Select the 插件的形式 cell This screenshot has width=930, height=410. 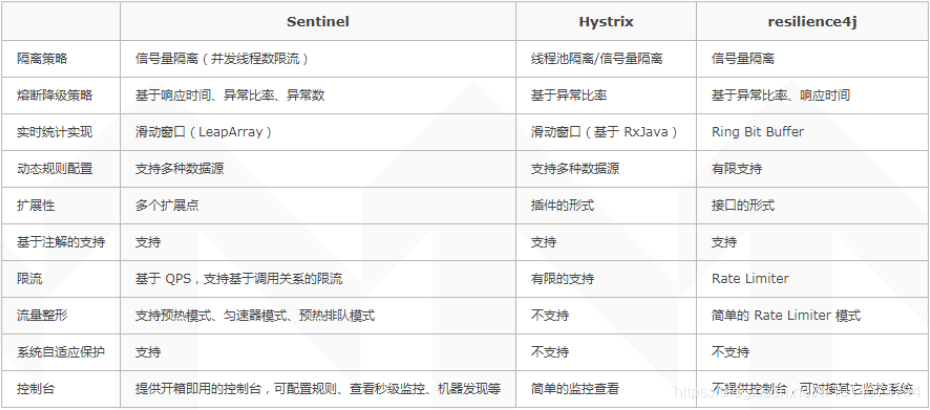click(x=562, y=205)
